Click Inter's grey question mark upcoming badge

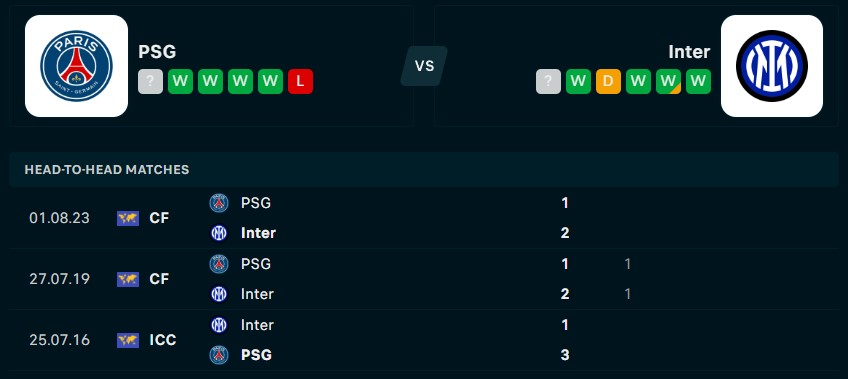coord(548,82)
